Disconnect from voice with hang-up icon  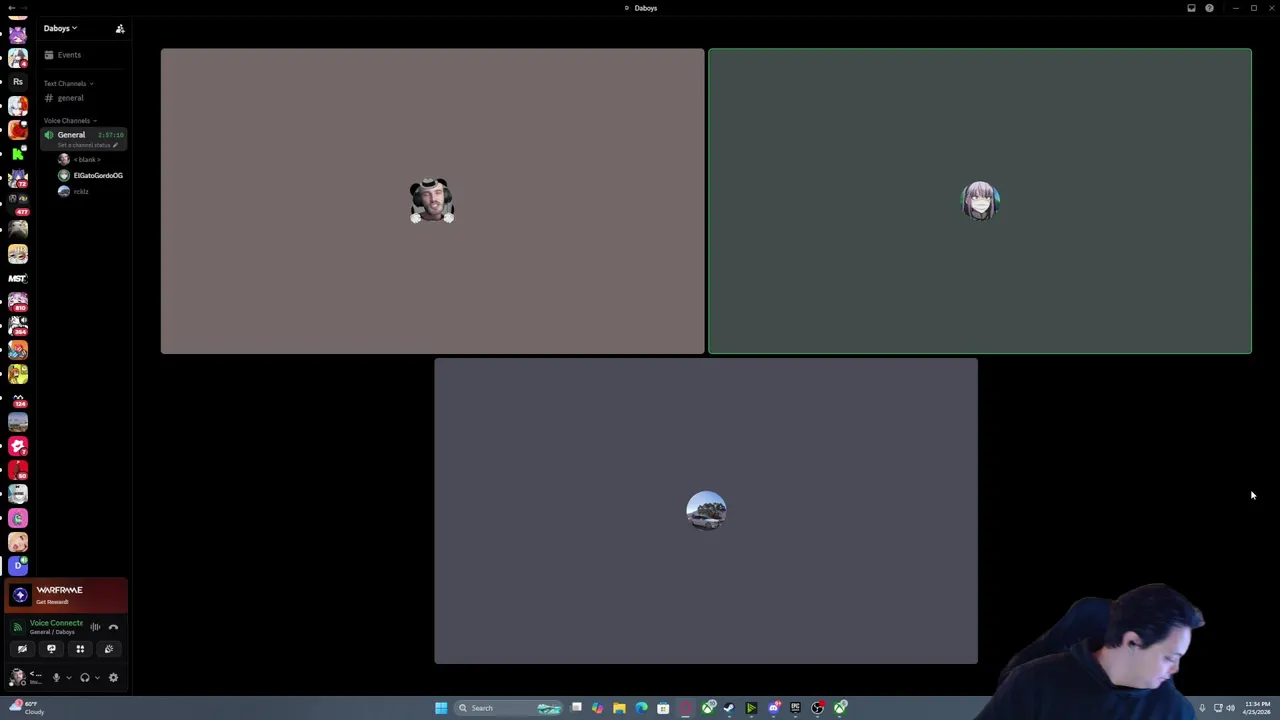coord(113,627)
